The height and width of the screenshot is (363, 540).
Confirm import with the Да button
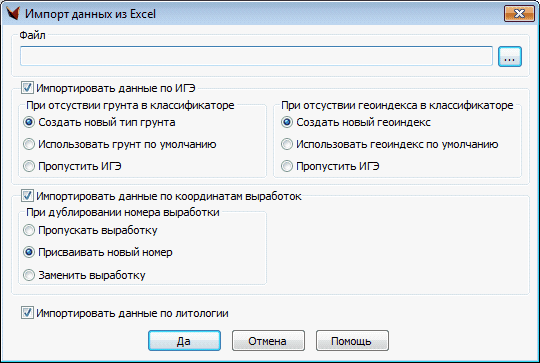[184, 341]
